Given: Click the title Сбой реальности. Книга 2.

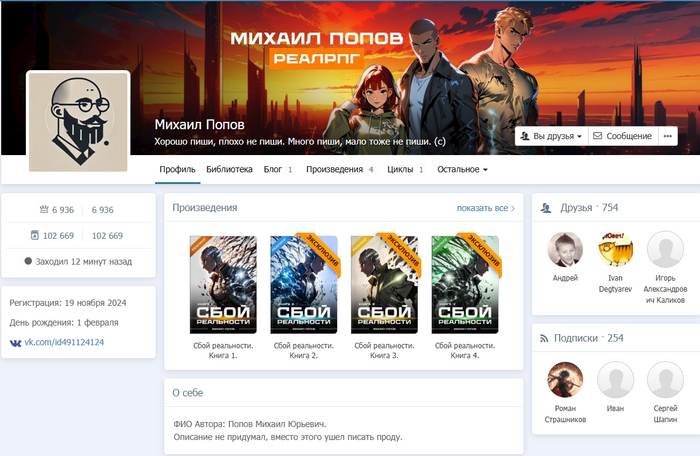Looking at the screenshot, I should point(304,350).
